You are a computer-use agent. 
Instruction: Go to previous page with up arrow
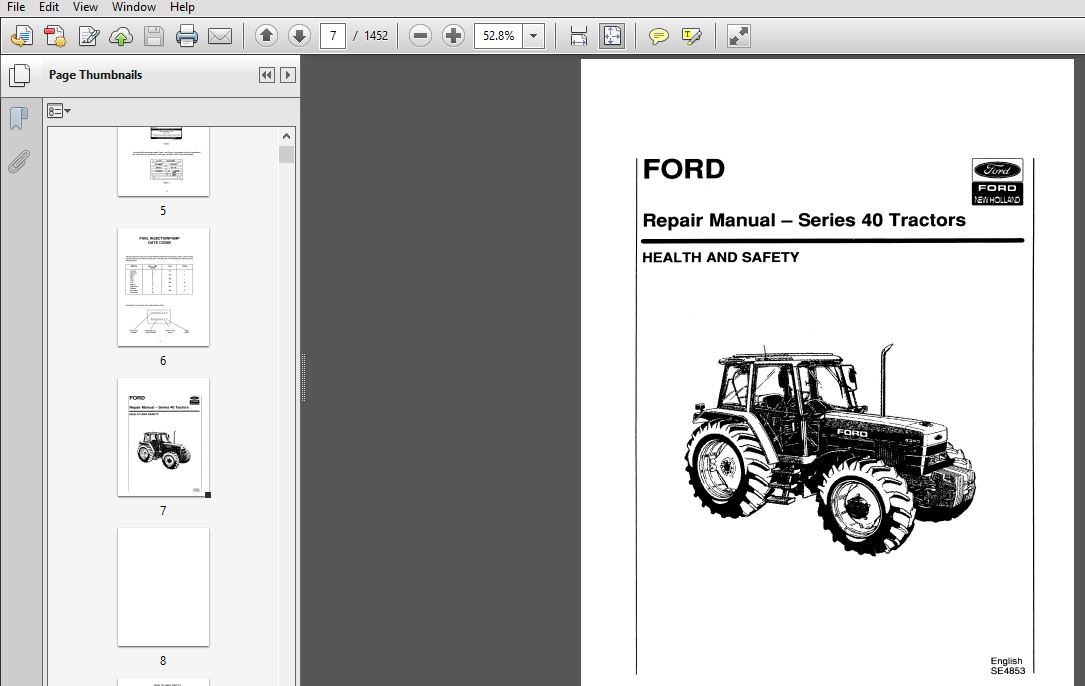click(x=266, y=36)
